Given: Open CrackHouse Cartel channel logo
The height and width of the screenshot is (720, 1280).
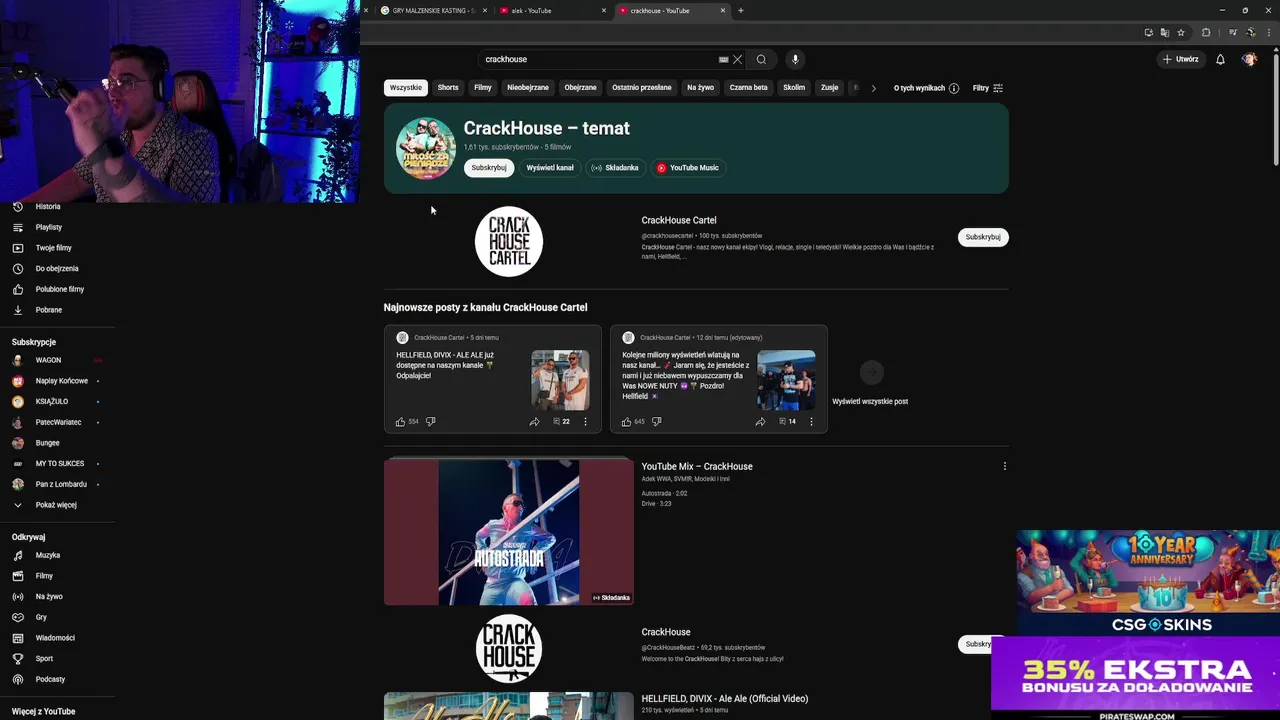Looking at the screenshot, I should (x=509, y=241).
